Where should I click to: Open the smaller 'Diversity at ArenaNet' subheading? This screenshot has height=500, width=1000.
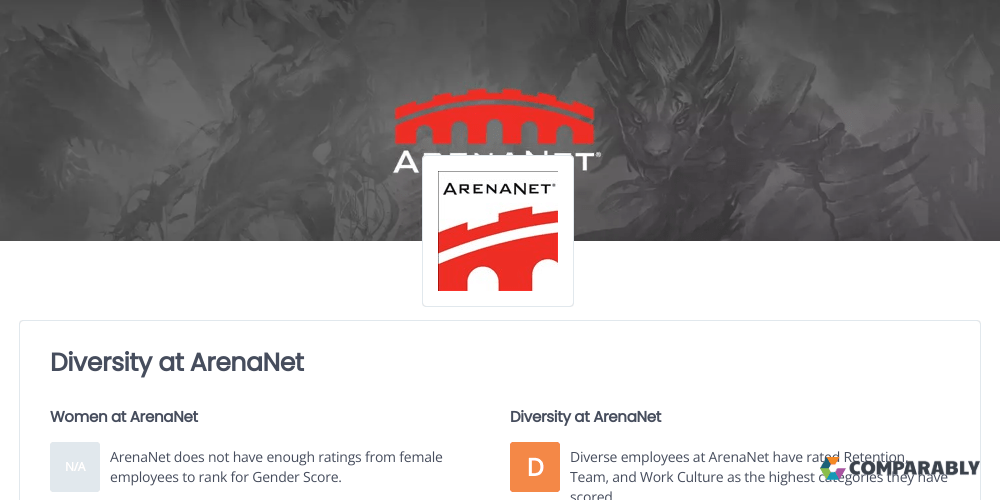[585, 416]
